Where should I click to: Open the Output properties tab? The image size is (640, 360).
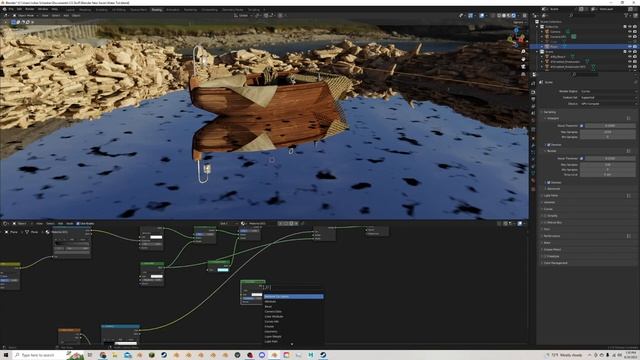[533, 99]
